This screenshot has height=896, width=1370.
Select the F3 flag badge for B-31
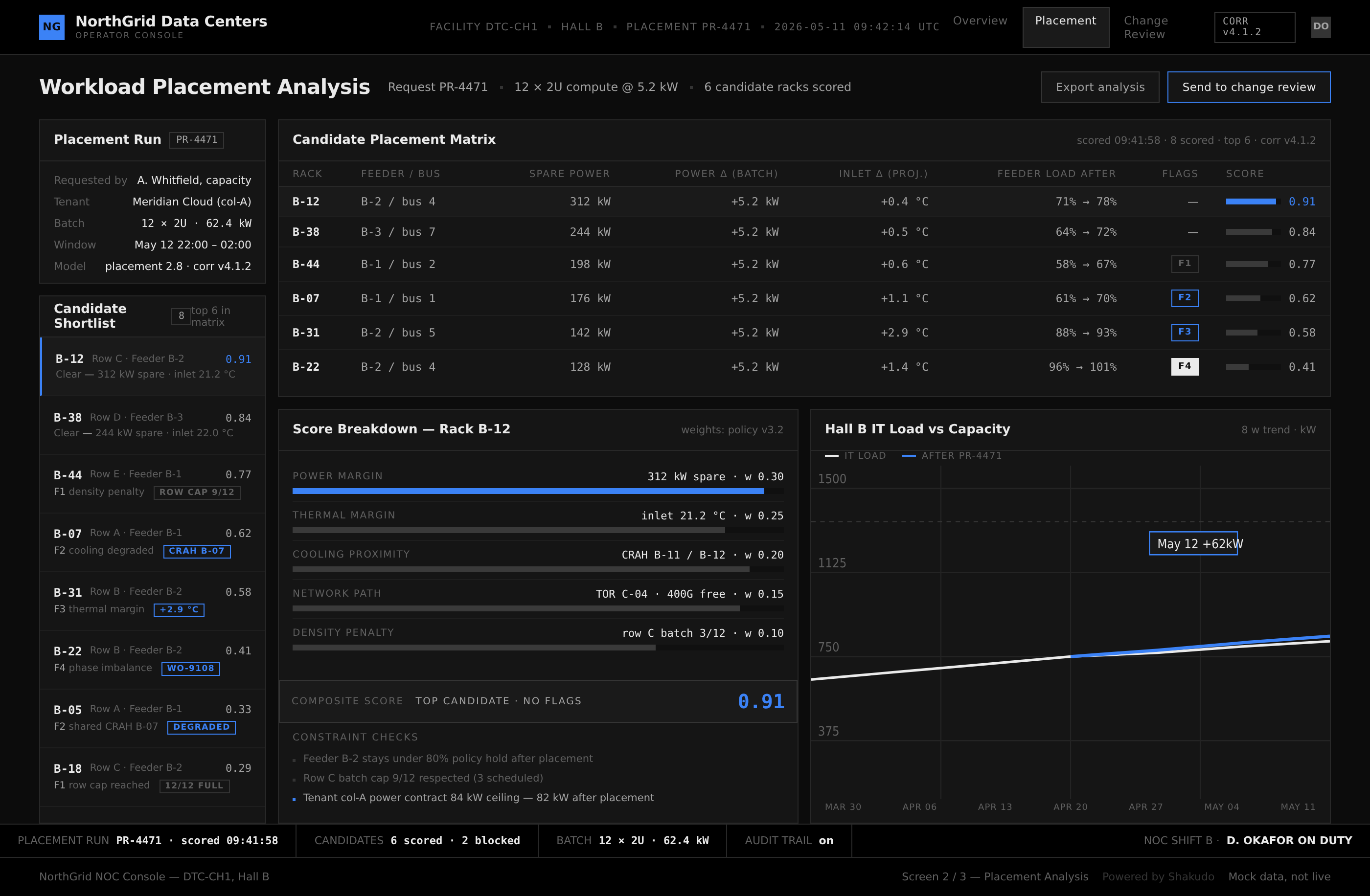[1185, 332]
